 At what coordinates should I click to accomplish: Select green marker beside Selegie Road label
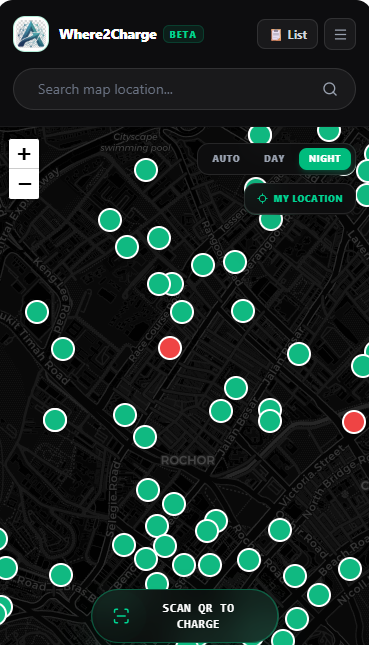coord(124,545)
